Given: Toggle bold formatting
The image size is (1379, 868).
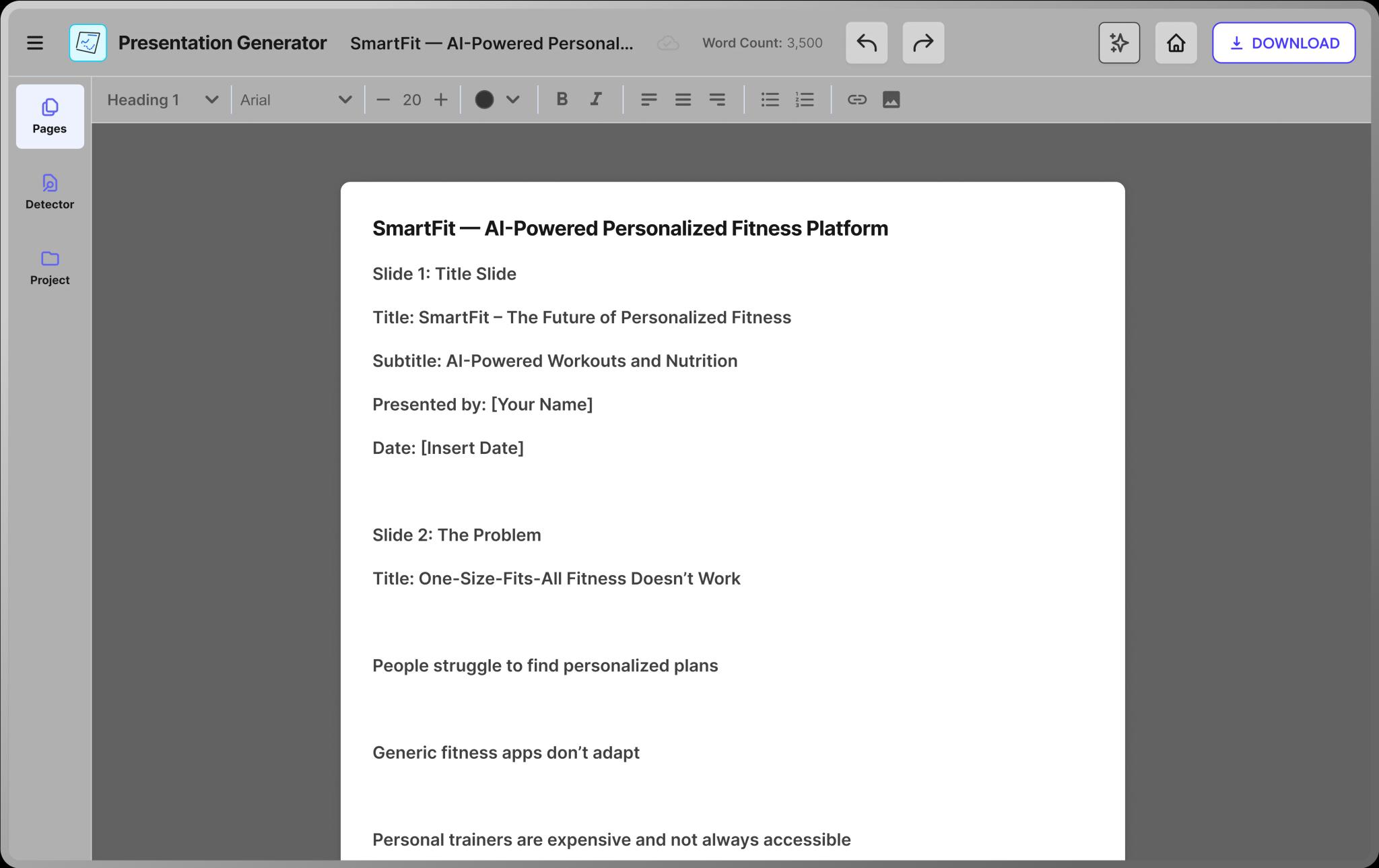Looking at the screenshot, I should pos(562,100).
